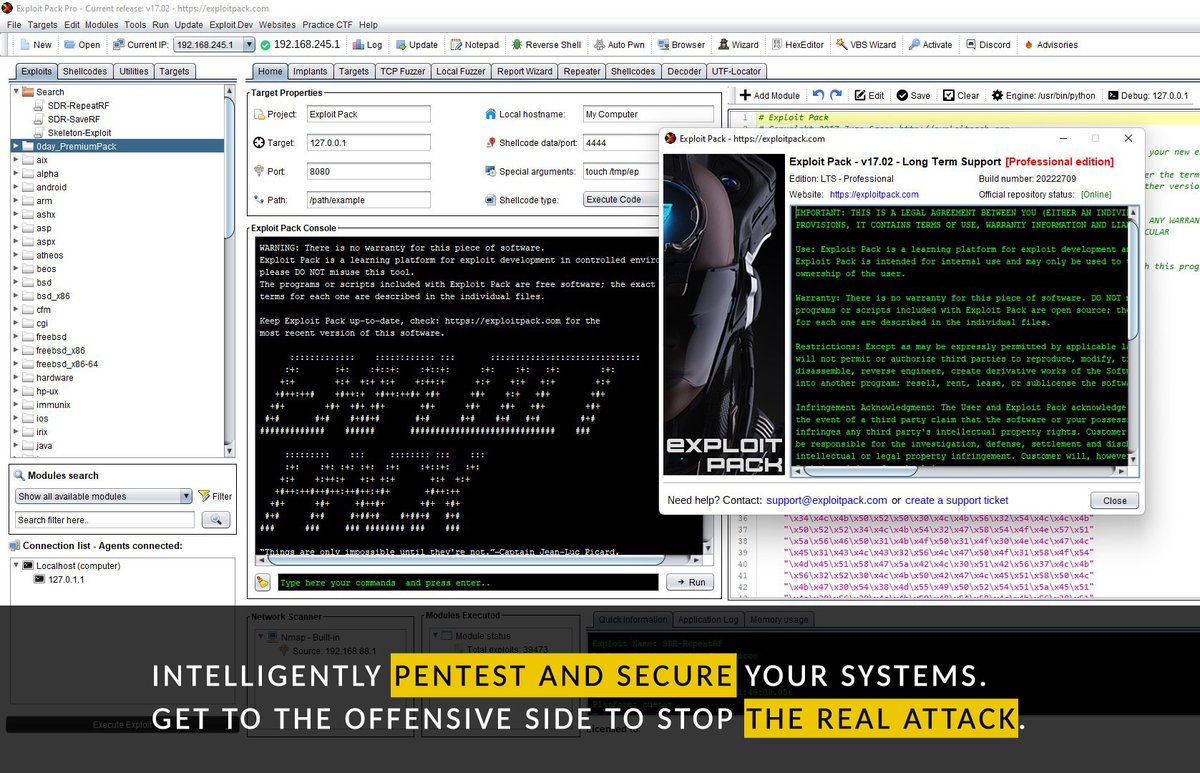Viewport: 1200px width, 773px height.
Task: Switch to the Implants tab
Action: click(x=310, y=71)
